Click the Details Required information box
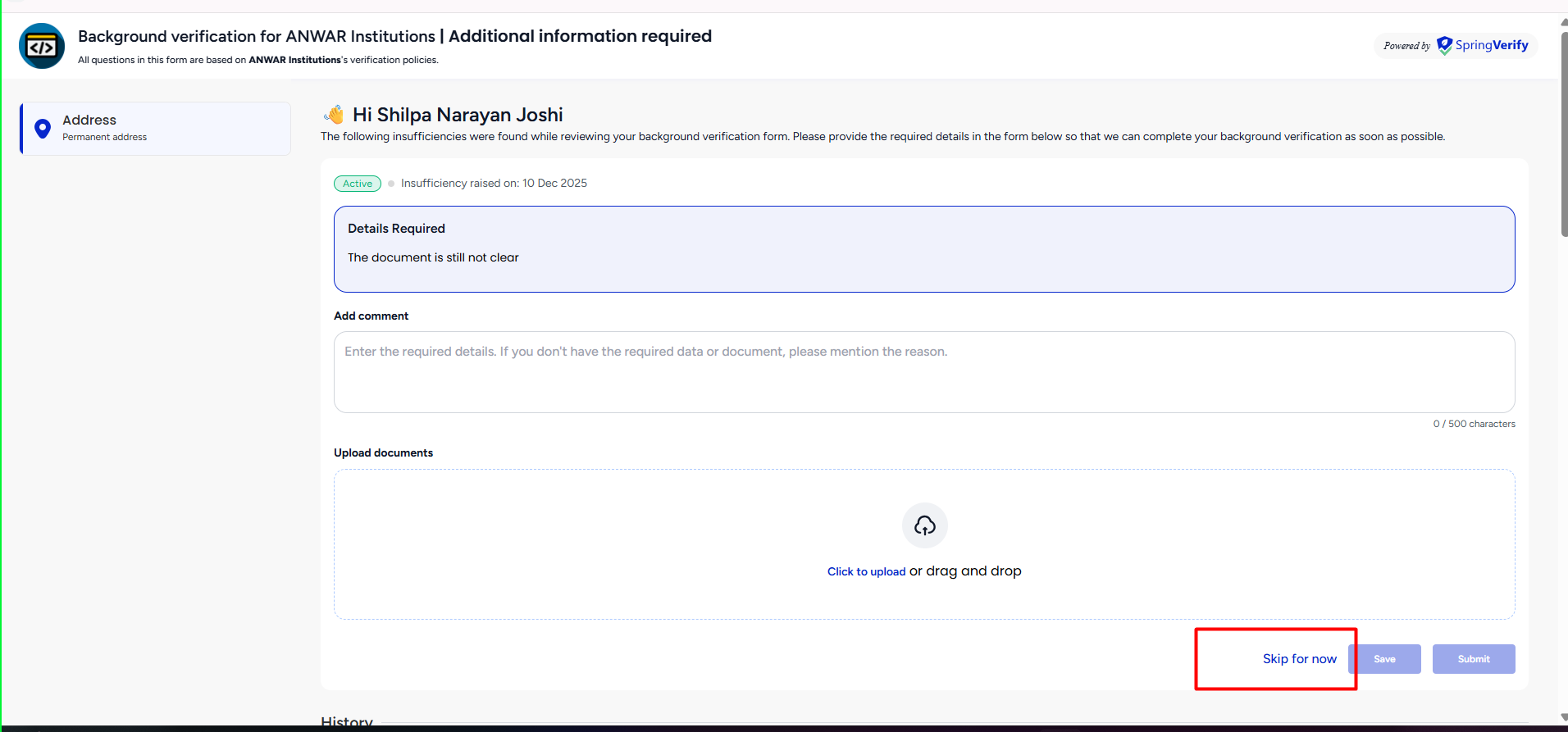Viewport: 1568px width, 732px height. click(x=923, y=249)
